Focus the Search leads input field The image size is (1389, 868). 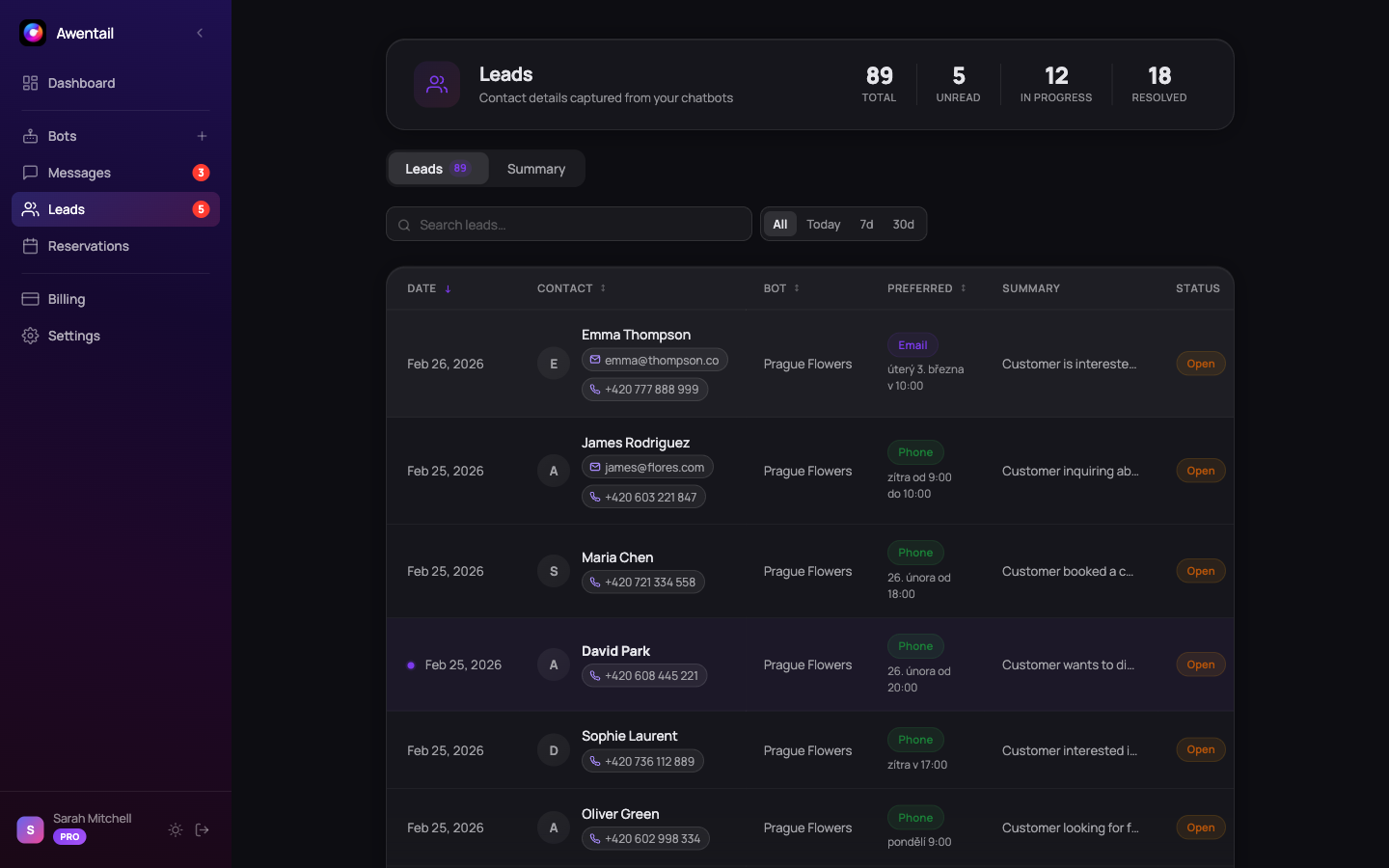pyautogui.click(x=579, y=225)
